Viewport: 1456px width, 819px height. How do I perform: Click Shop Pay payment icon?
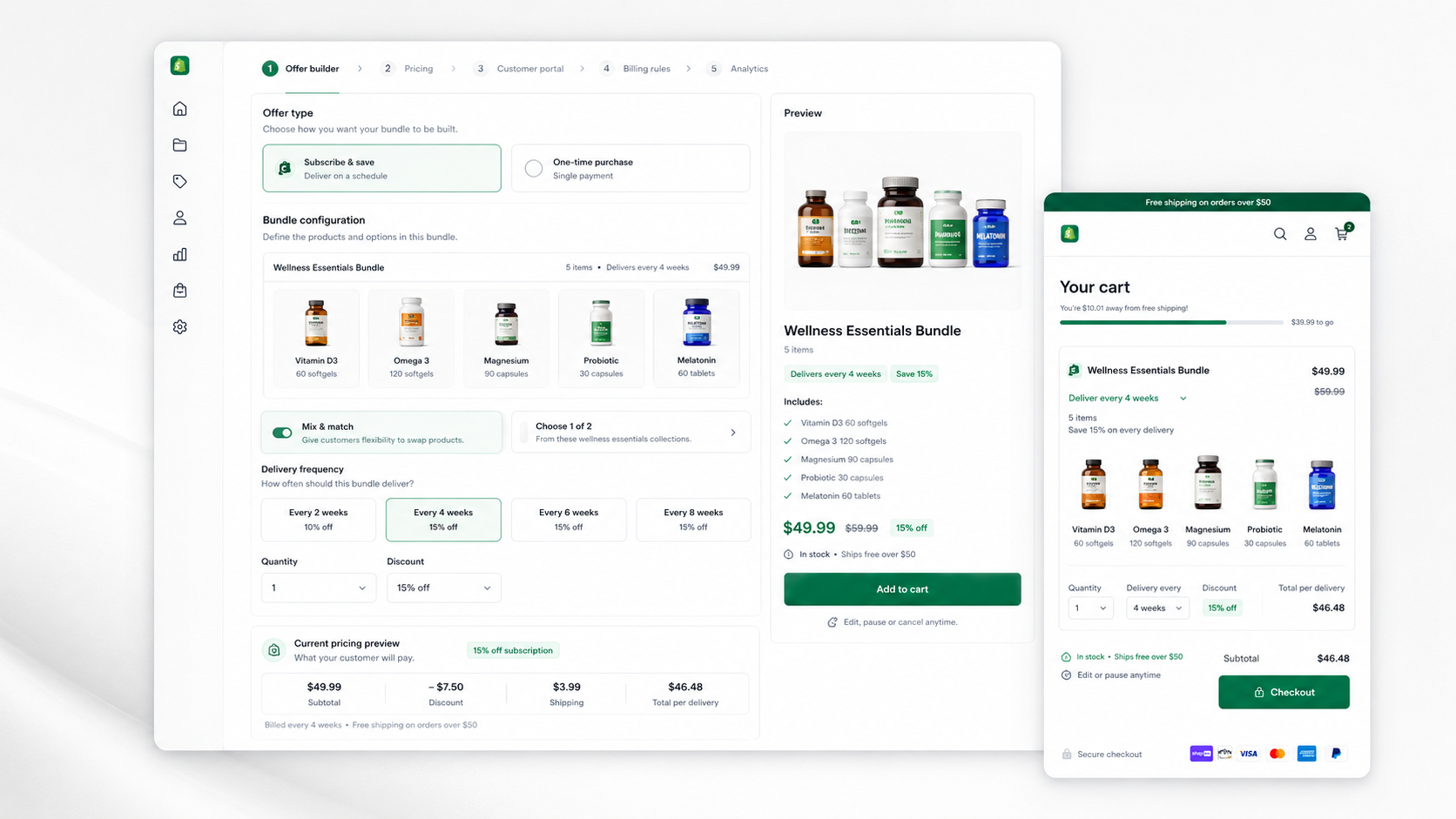pyautogui.click(x=1201, y=754)
